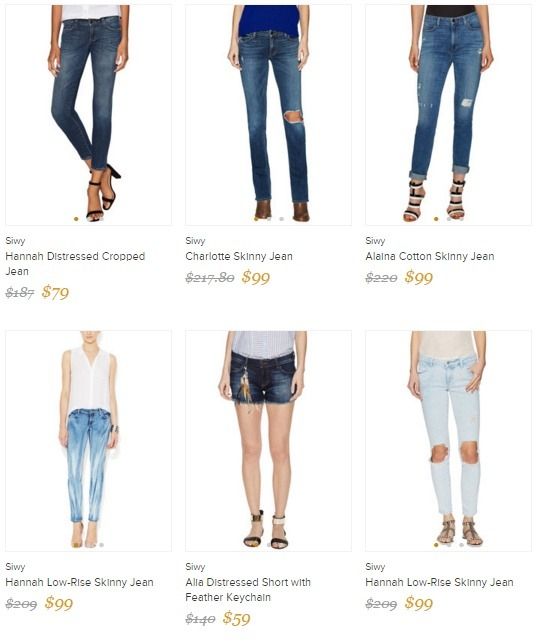This screenshot has height=642, width=542.
Task: Click Hannah Low-Rise Skinny Jean title under ripped jeans
Action: pyautogui.click(x=439, y=582)
